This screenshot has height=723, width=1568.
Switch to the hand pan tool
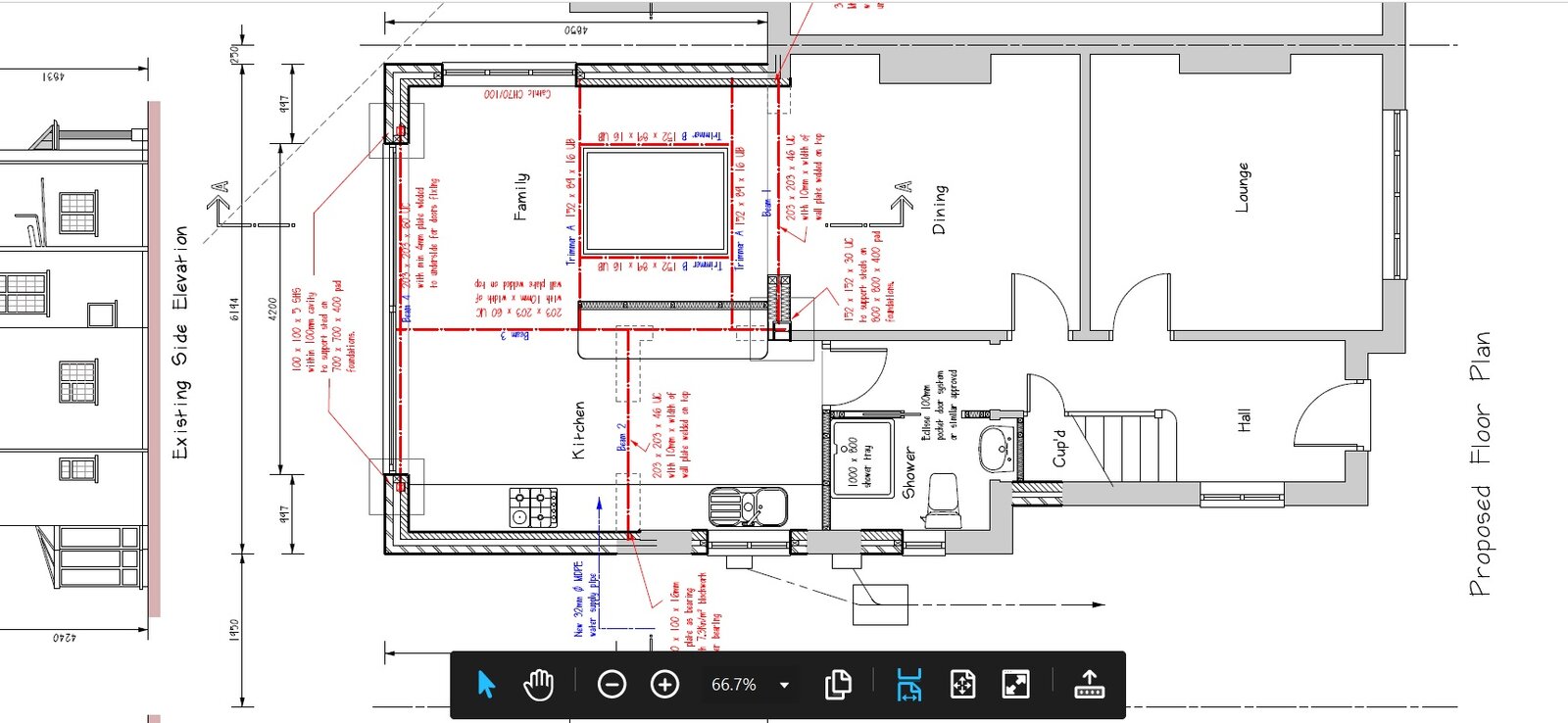tap(538, 684)
